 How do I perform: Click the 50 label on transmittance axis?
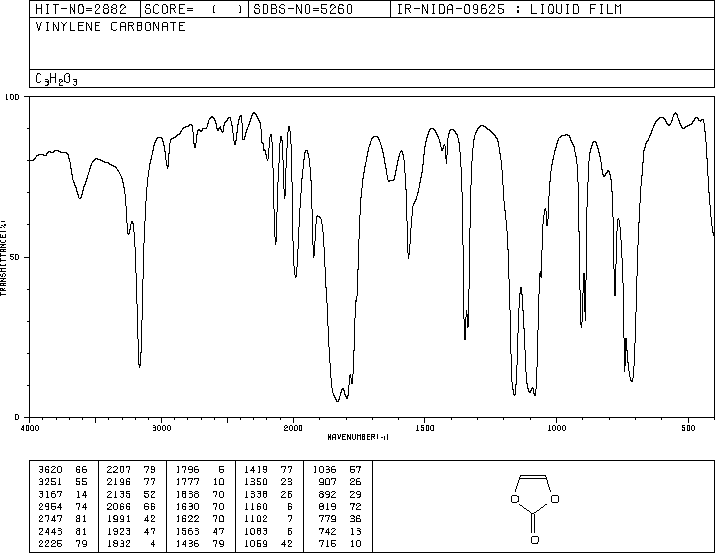[15, 257]
